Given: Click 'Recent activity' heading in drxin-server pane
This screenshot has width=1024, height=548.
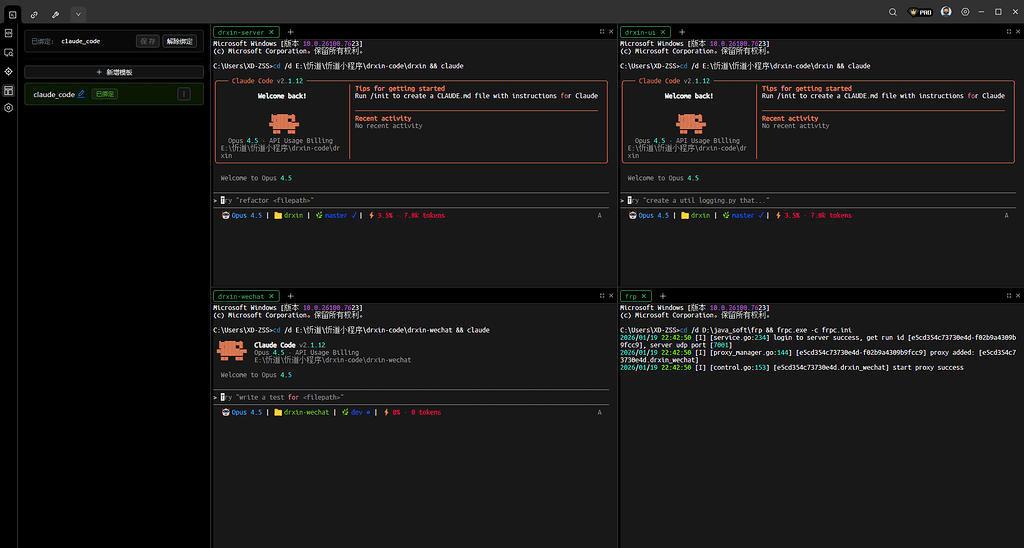Looking at the screenshot, I should tap(383, 118).
